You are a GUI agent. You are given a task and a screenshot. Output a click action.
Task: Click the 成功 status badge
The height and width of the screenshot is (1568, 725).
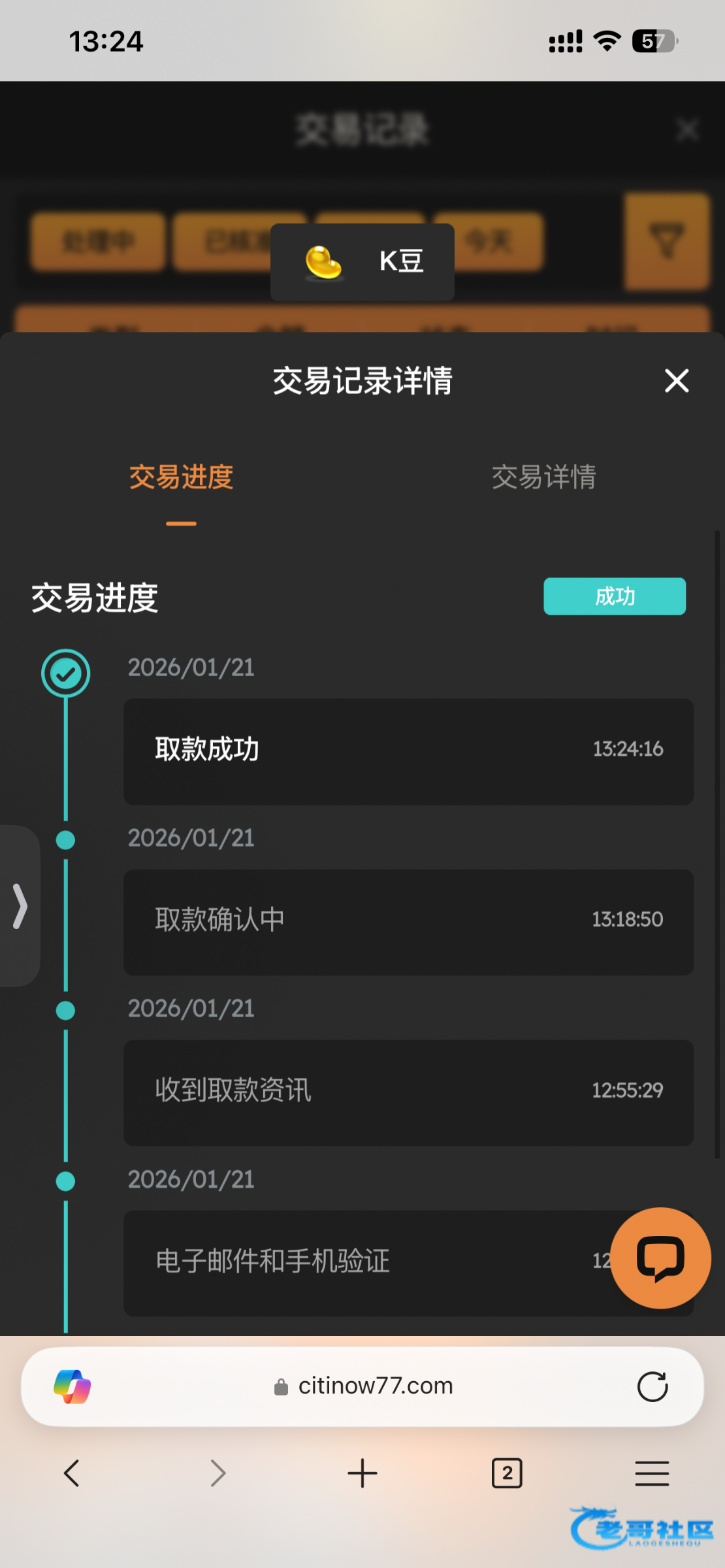click(x=615, y=596)
